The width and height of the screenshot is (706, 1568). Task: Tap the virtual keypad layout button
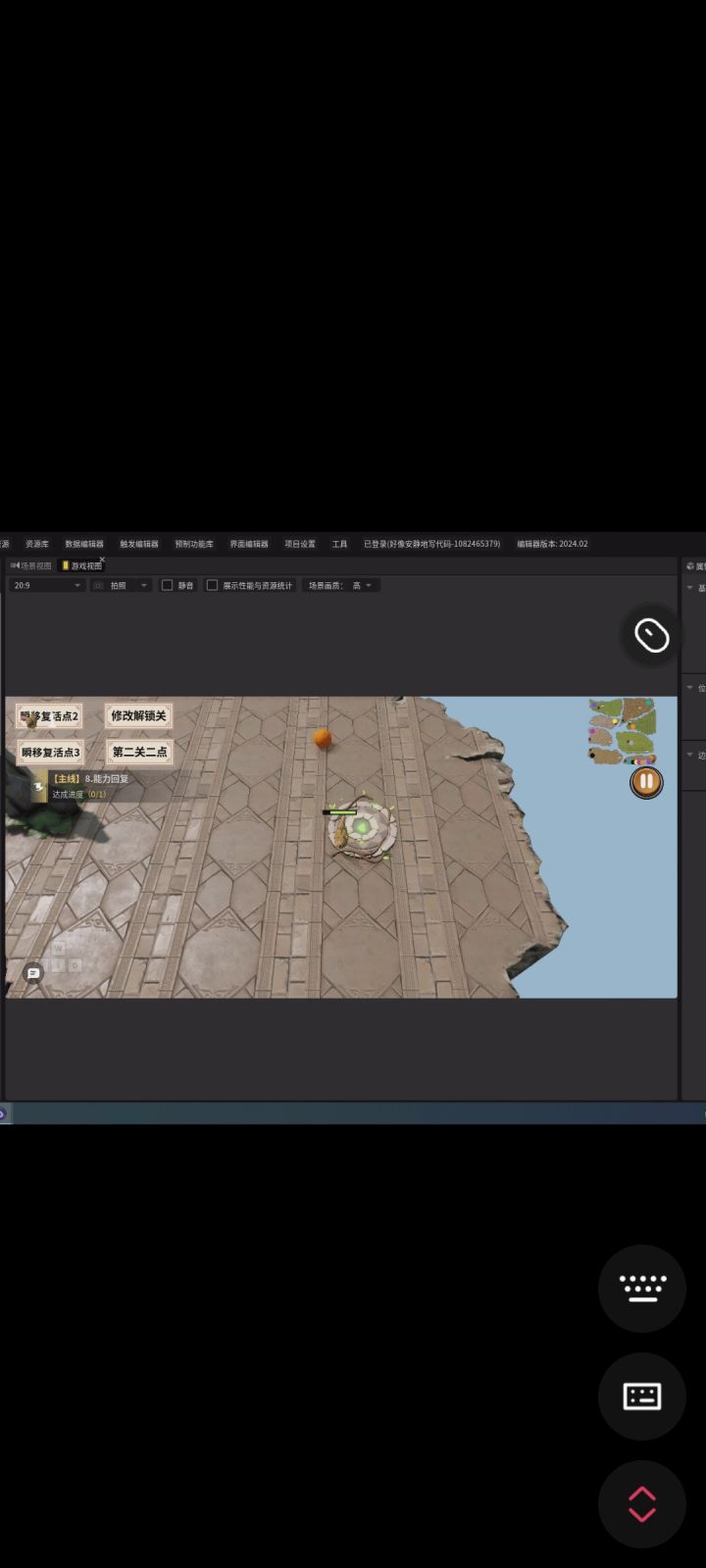point(642,1396)
